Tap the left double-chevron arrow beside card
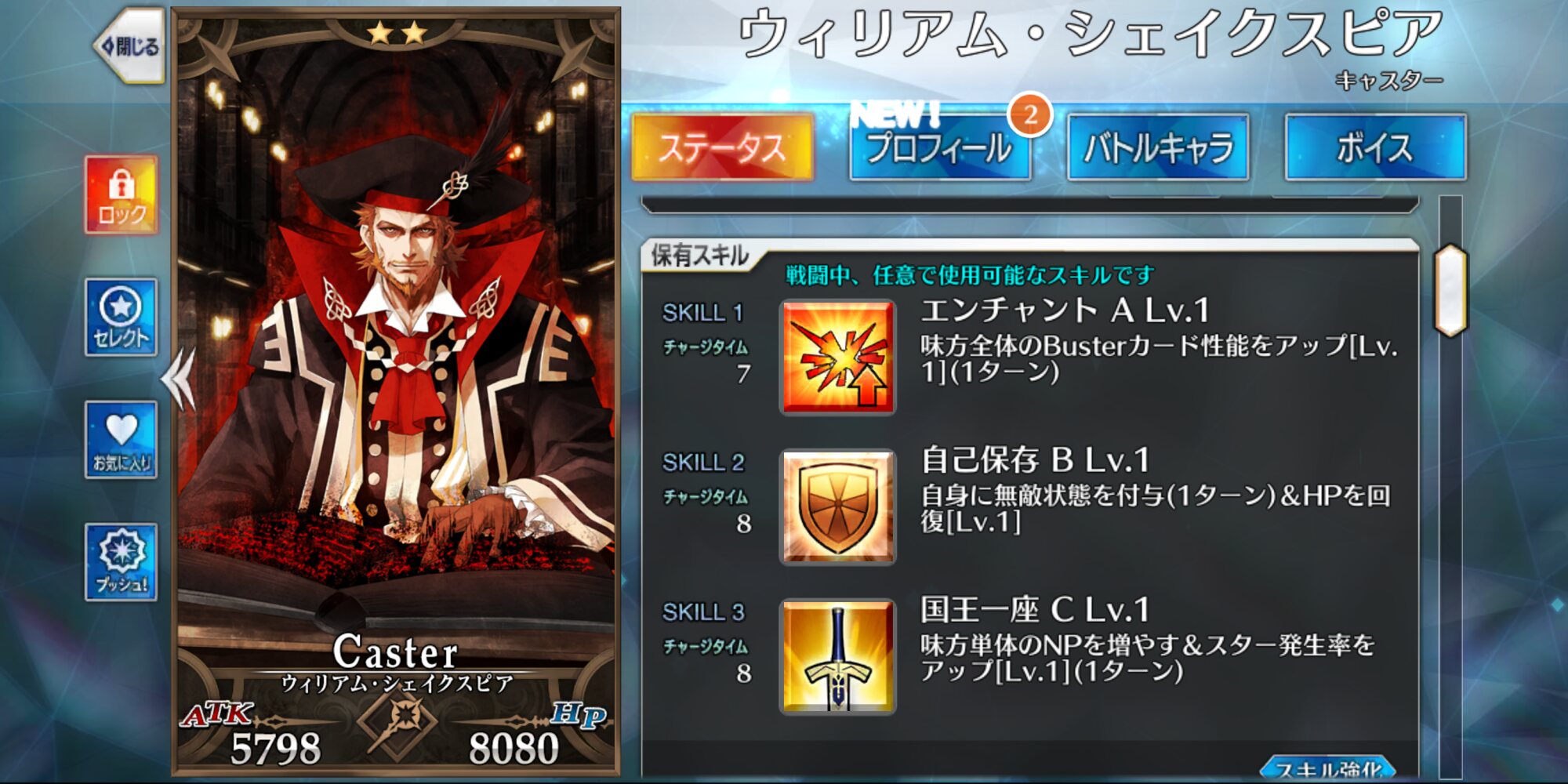 pyautogui.click(x=179, y=379)
